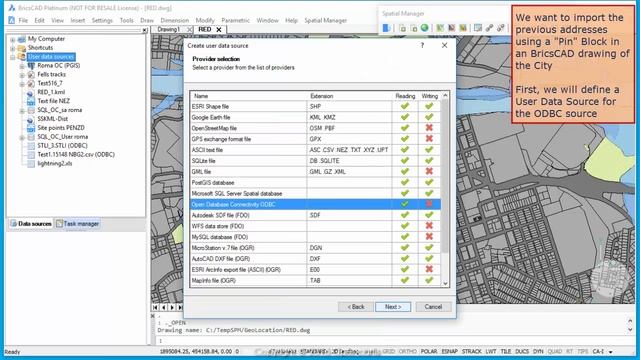Switch to the Drawing1 tab
This screenshot has height=360, width=640.
(x=169, y=29)
